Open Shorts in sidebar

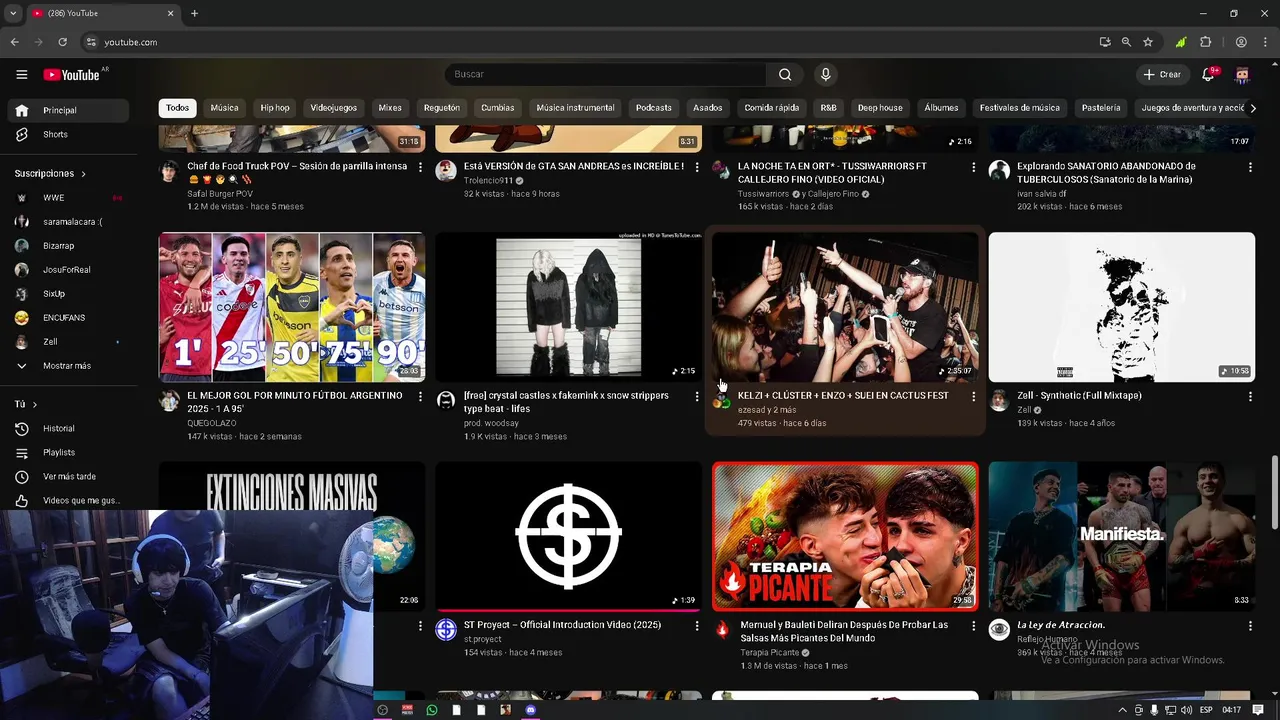[x=68, y=134]
